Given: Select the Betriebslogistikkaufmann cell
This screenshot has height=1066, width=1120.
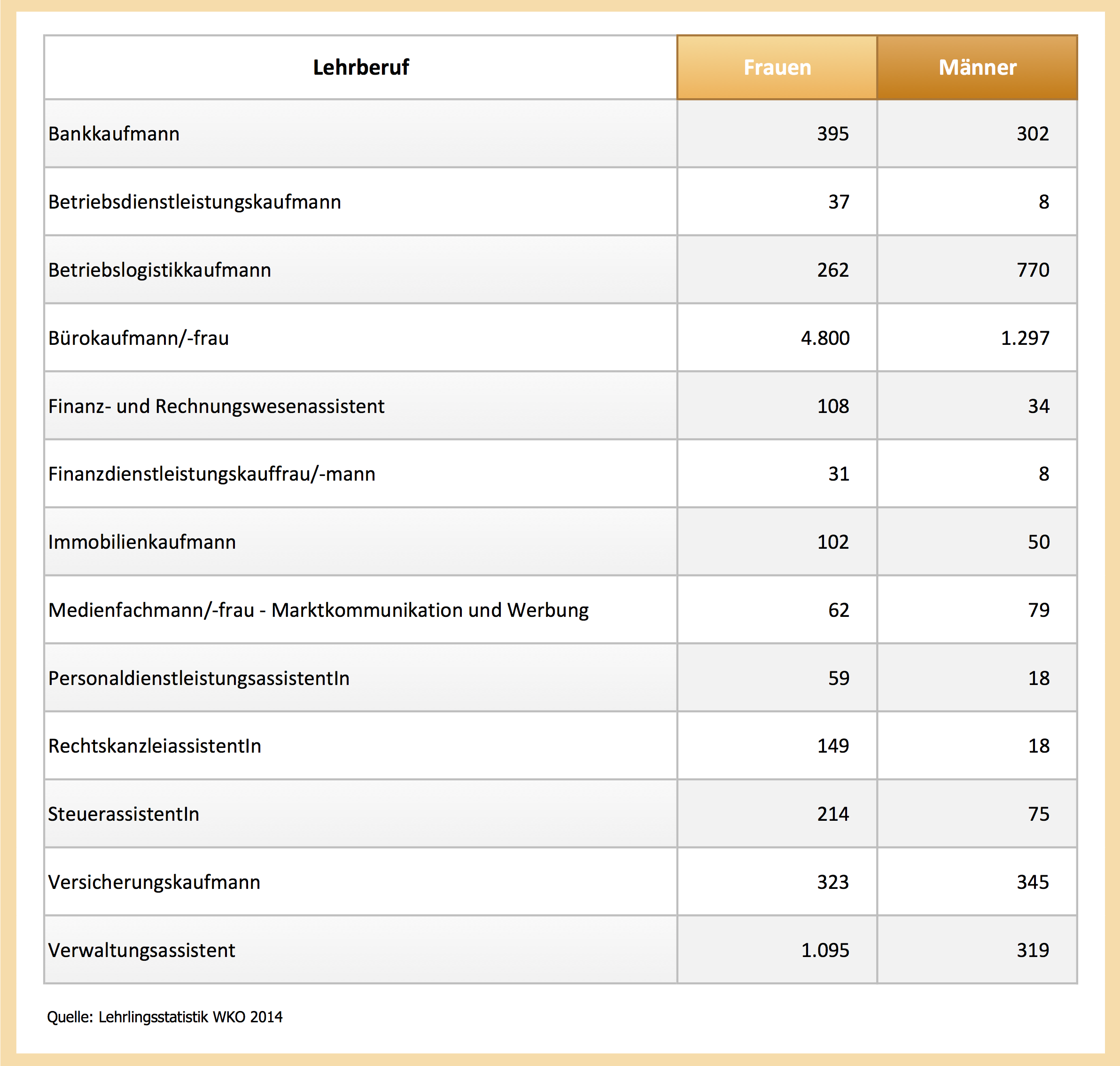Looking at the screenshot, I should coord(159,270).
